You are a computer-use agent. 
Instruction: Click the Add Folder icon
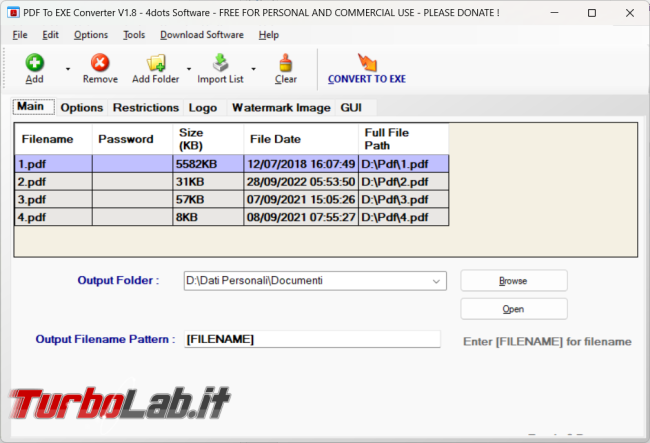click(156, 63)
